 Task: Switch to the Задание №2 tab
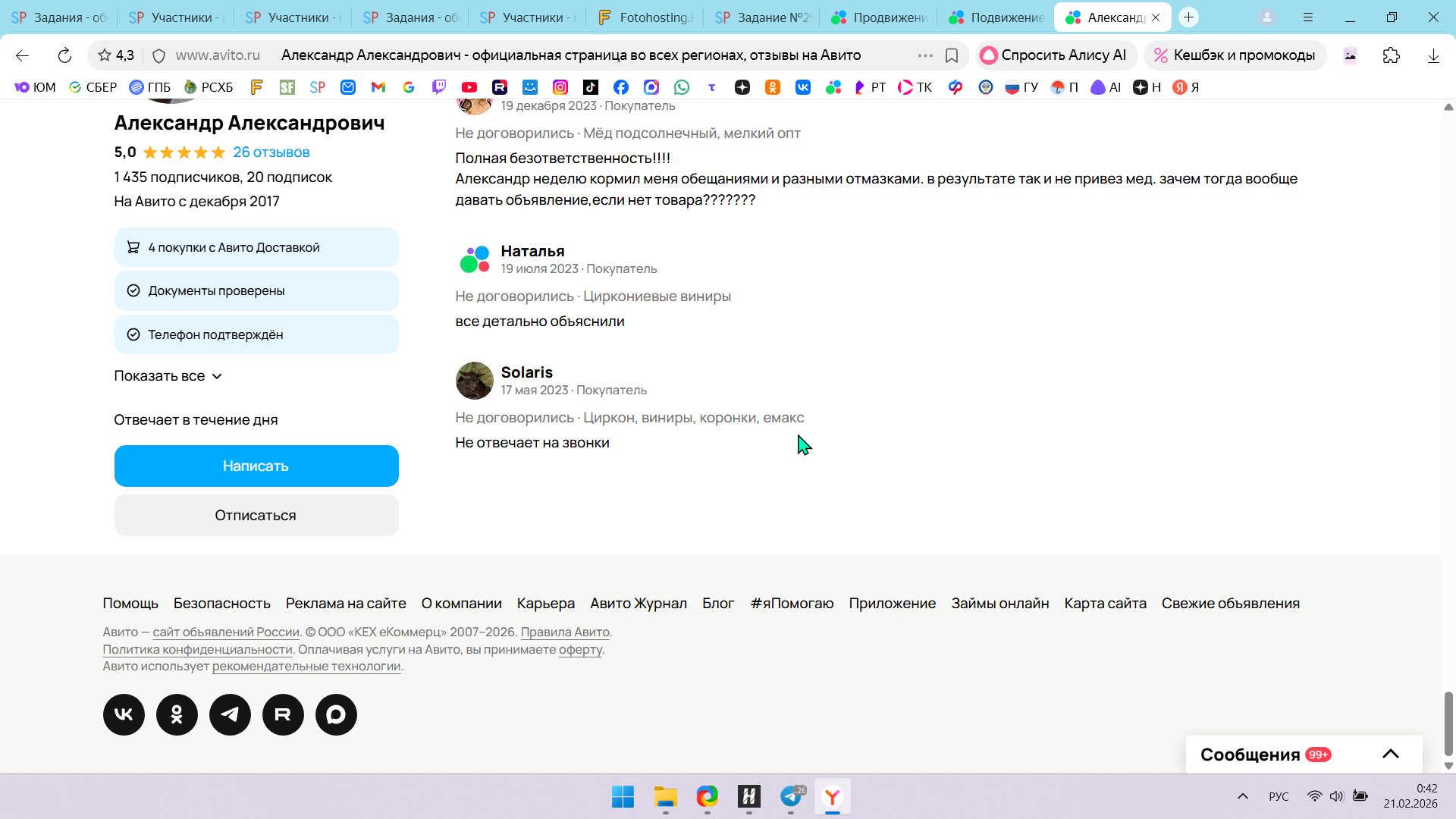pyautogui.click(x=762, y=17)
